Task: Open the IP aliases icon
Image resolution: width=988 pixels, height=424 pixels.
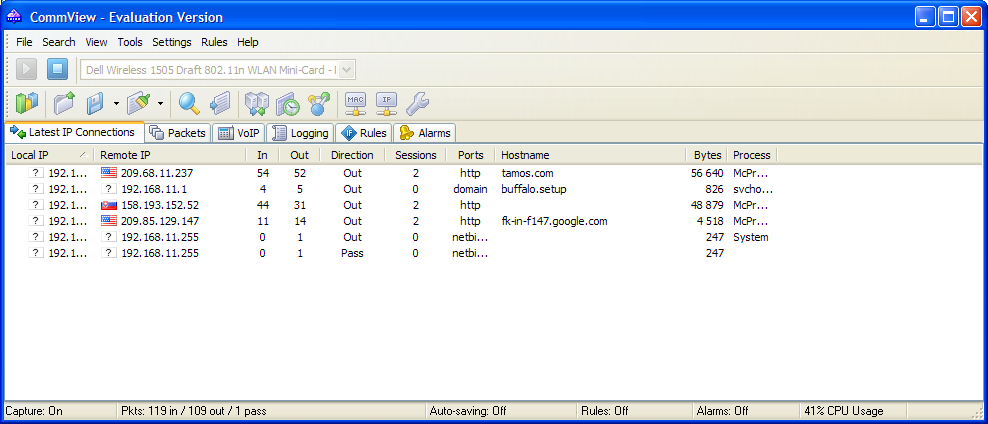Action: (x=387, y=103)
